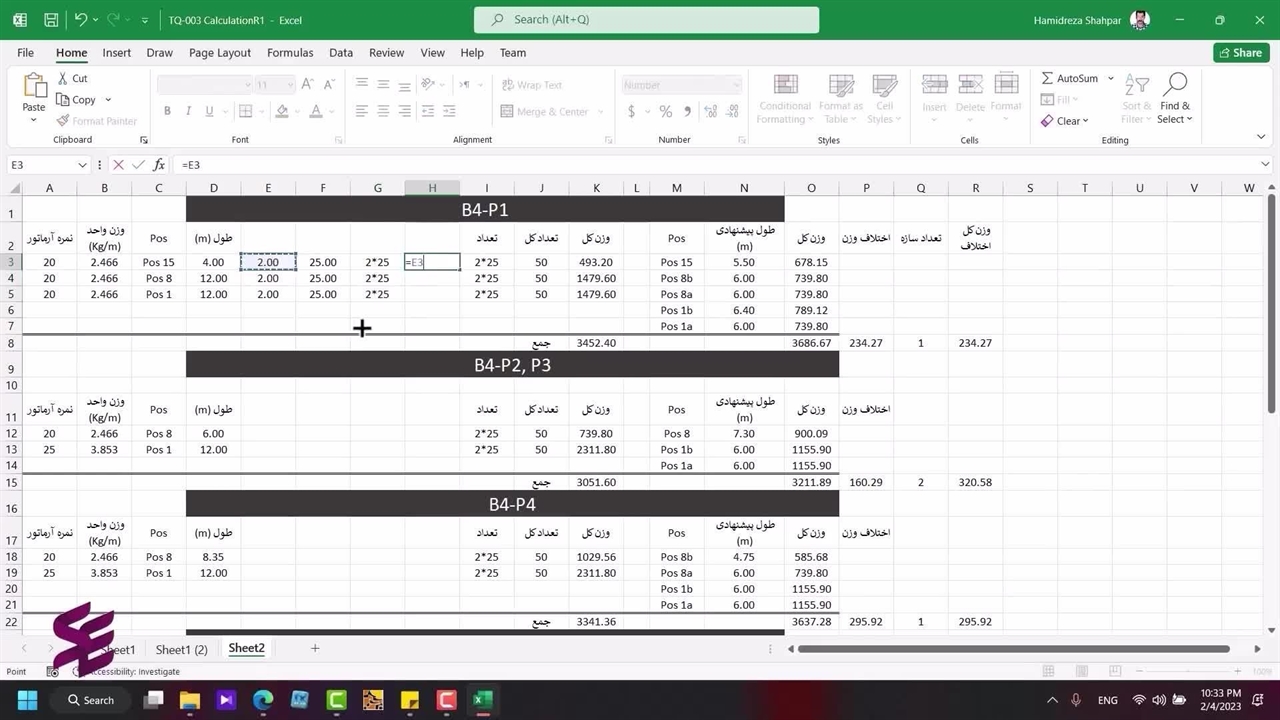Open the Copy dropdown arrow
This screenshot has width=1280, height=720.
[108, 100]
